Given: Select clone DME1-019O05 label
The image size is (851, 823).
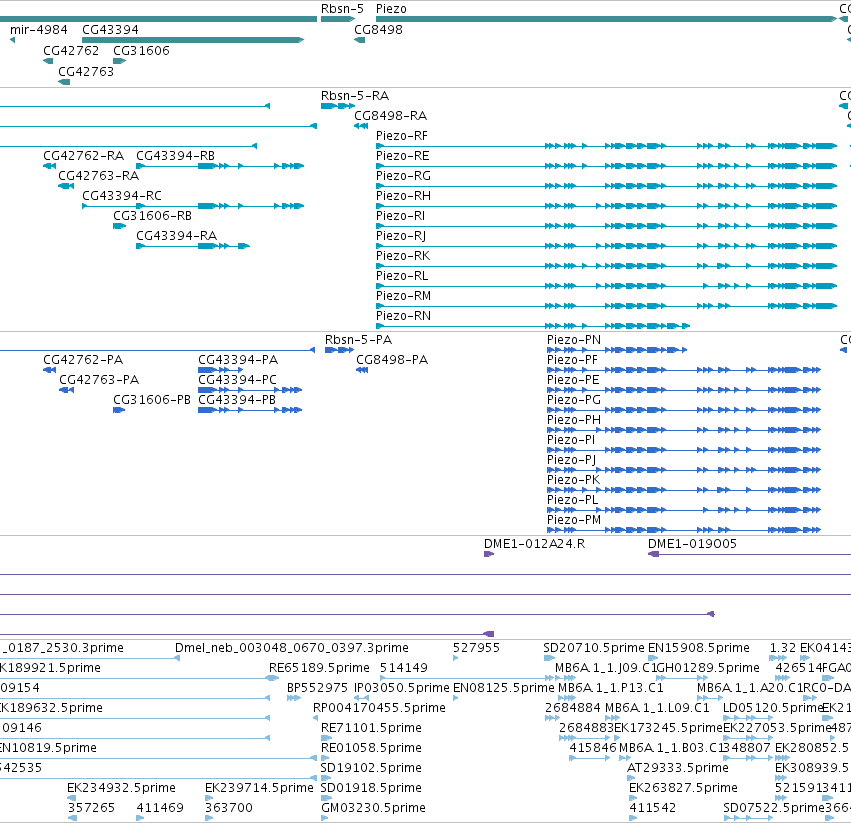Looking at the screenshot, I should click(x=693, y=545).
